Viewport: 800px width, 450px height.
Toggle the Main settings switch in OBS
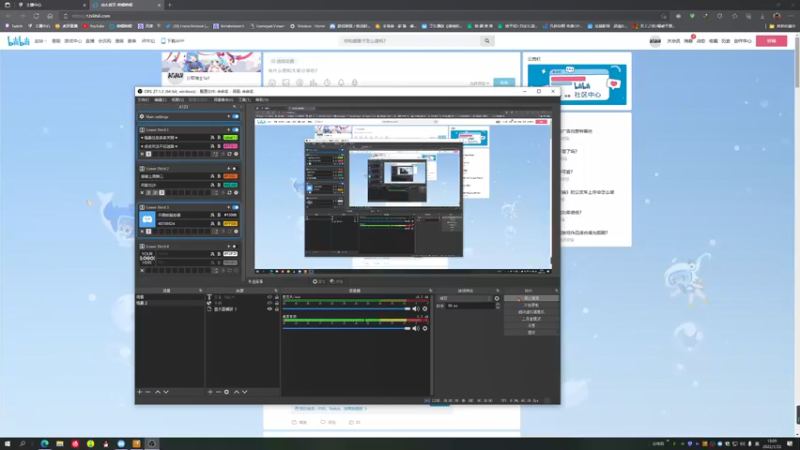pyautogui.click(x=235, y=117)
